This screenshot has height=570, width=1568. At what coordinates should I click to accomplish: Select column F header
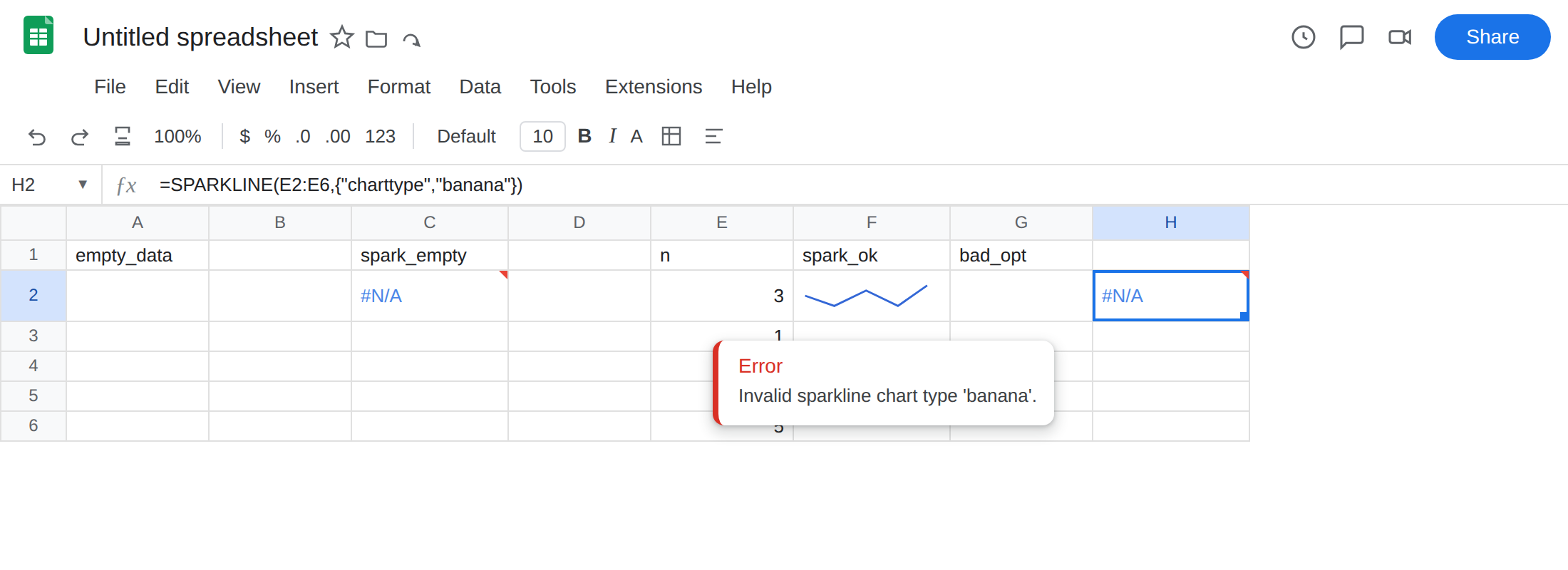872,223
